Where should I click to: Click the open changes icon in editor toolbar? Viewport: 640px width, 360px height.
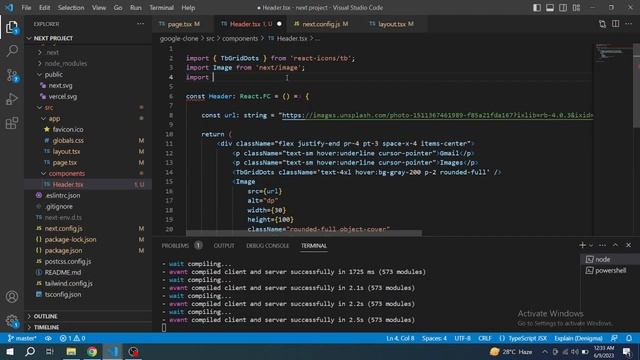click(602, 24)
